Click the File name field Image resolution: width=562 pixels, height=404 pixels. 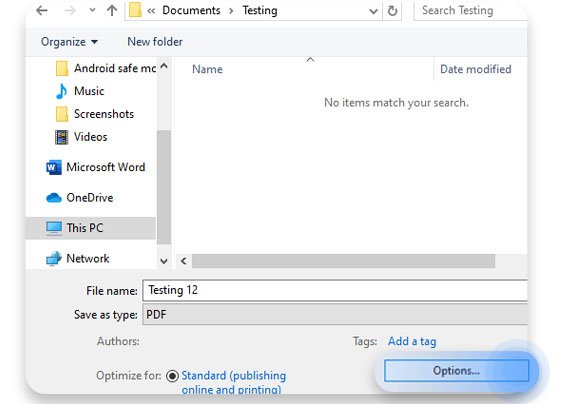(x=335, y=290)
